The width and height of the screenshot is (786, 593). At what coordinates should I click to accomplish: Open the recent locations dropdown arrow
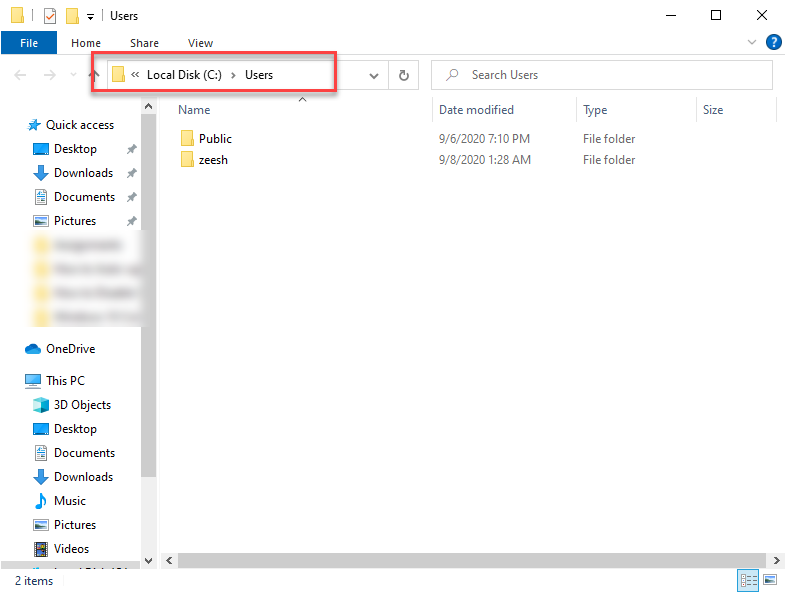[x=73, y=75]
